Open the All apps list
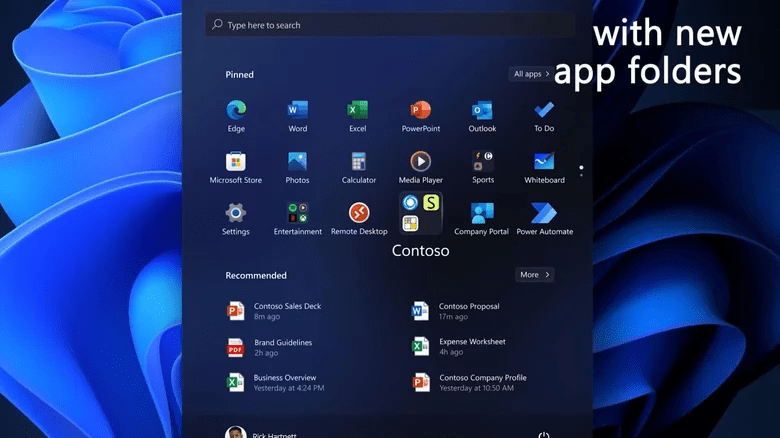The image size is (780, 438). (x=531, y=74)
